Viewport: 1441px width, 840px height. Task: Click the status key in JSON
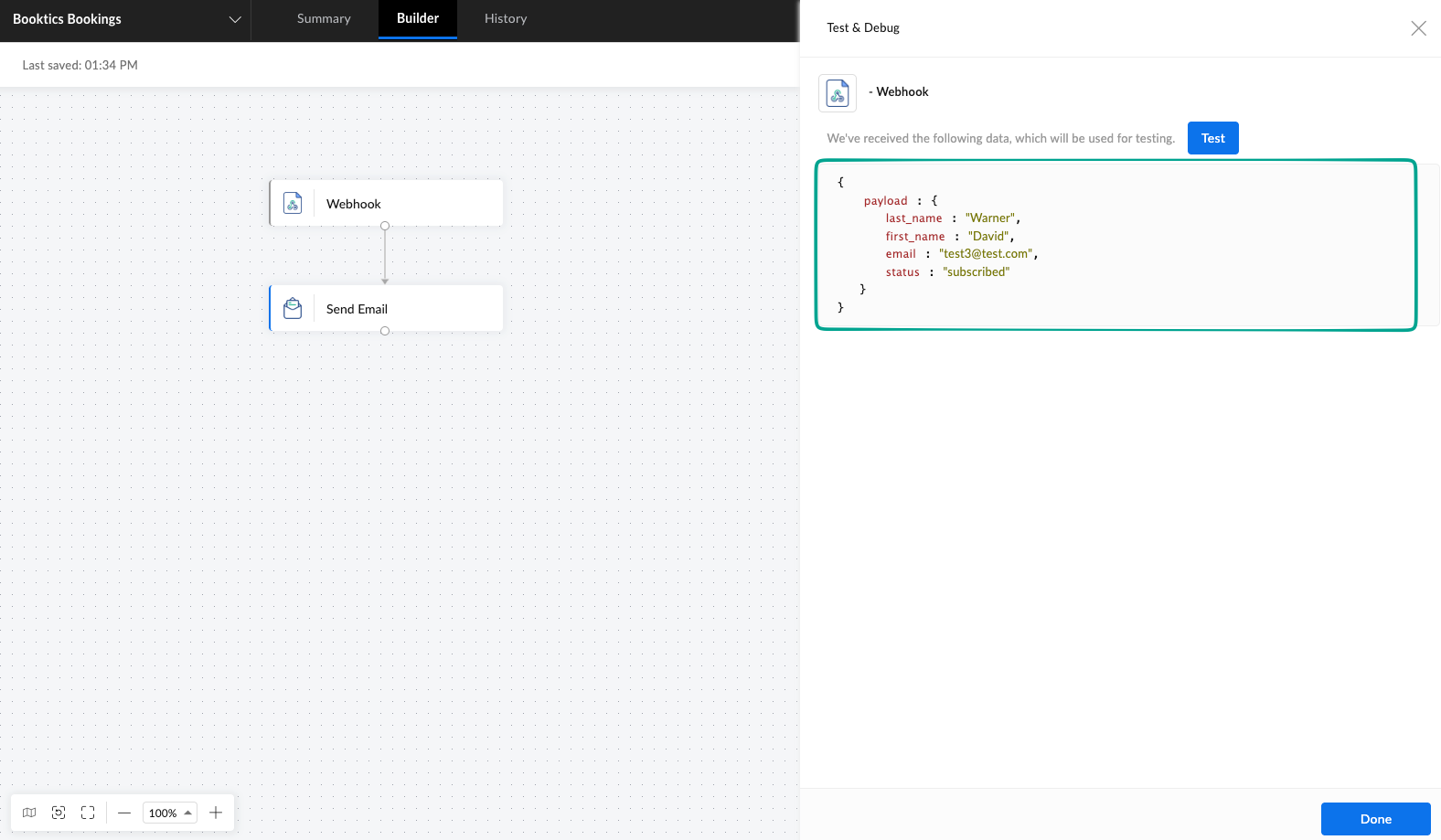click(x=902, y=272)
